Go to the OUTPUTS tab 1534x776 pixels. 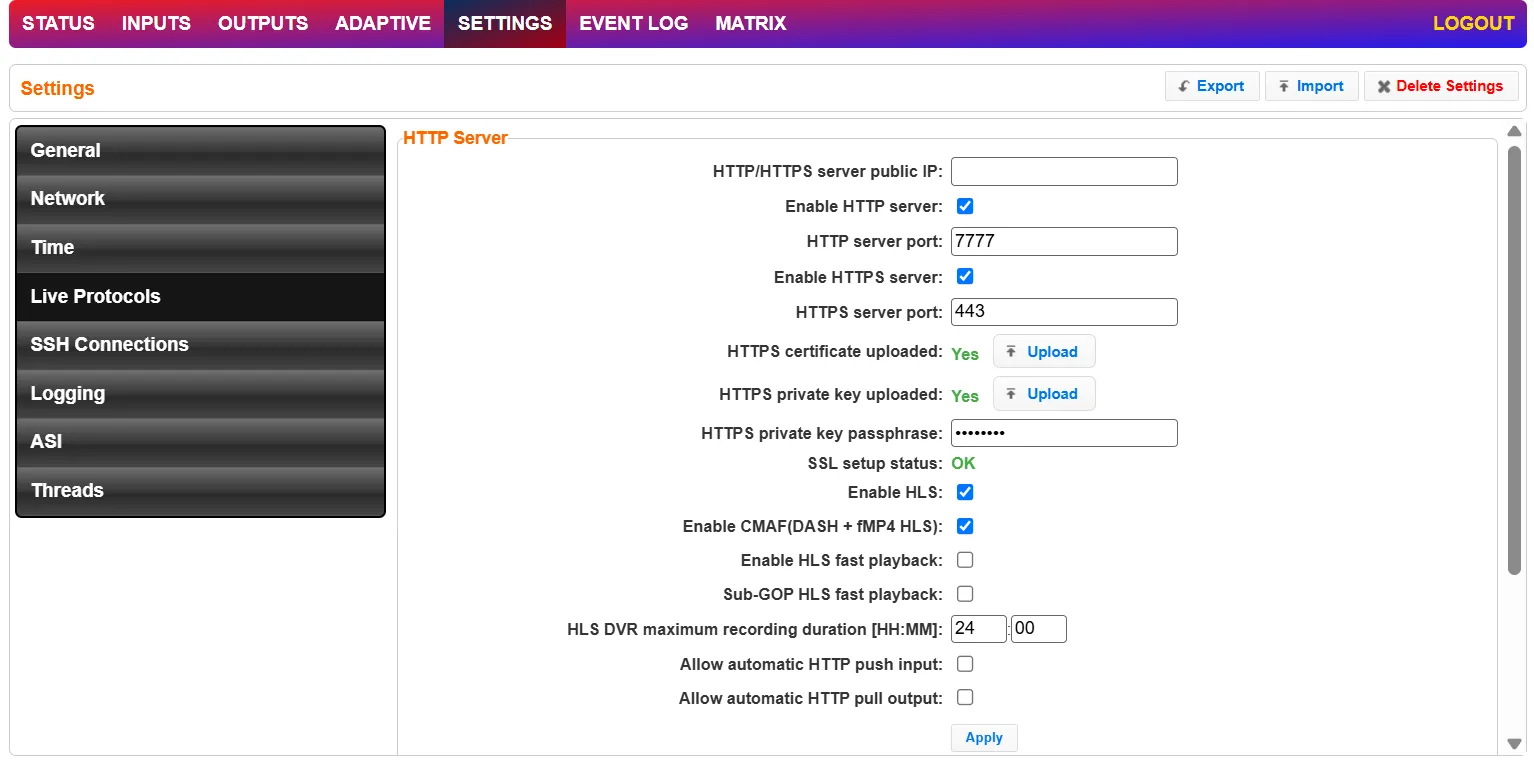[x=263, y=23]
